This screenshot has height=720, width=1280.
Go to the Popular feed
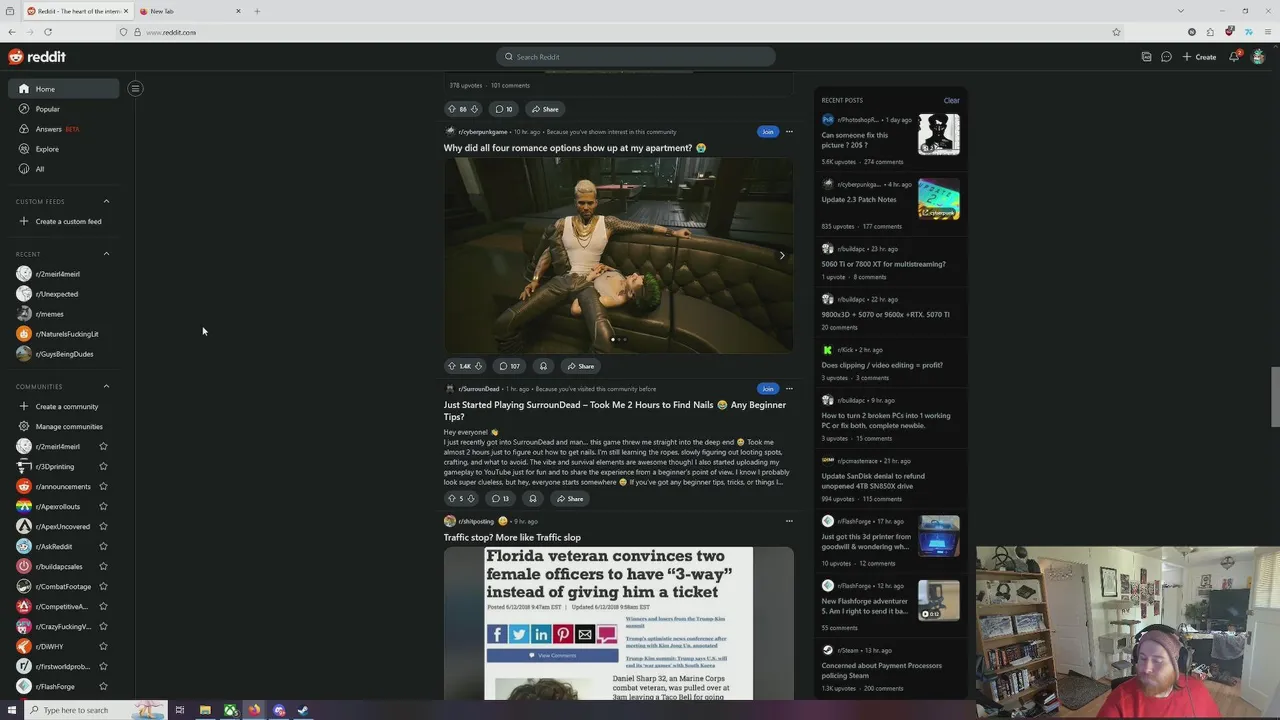pyautogui.click(x=63, y=109)
